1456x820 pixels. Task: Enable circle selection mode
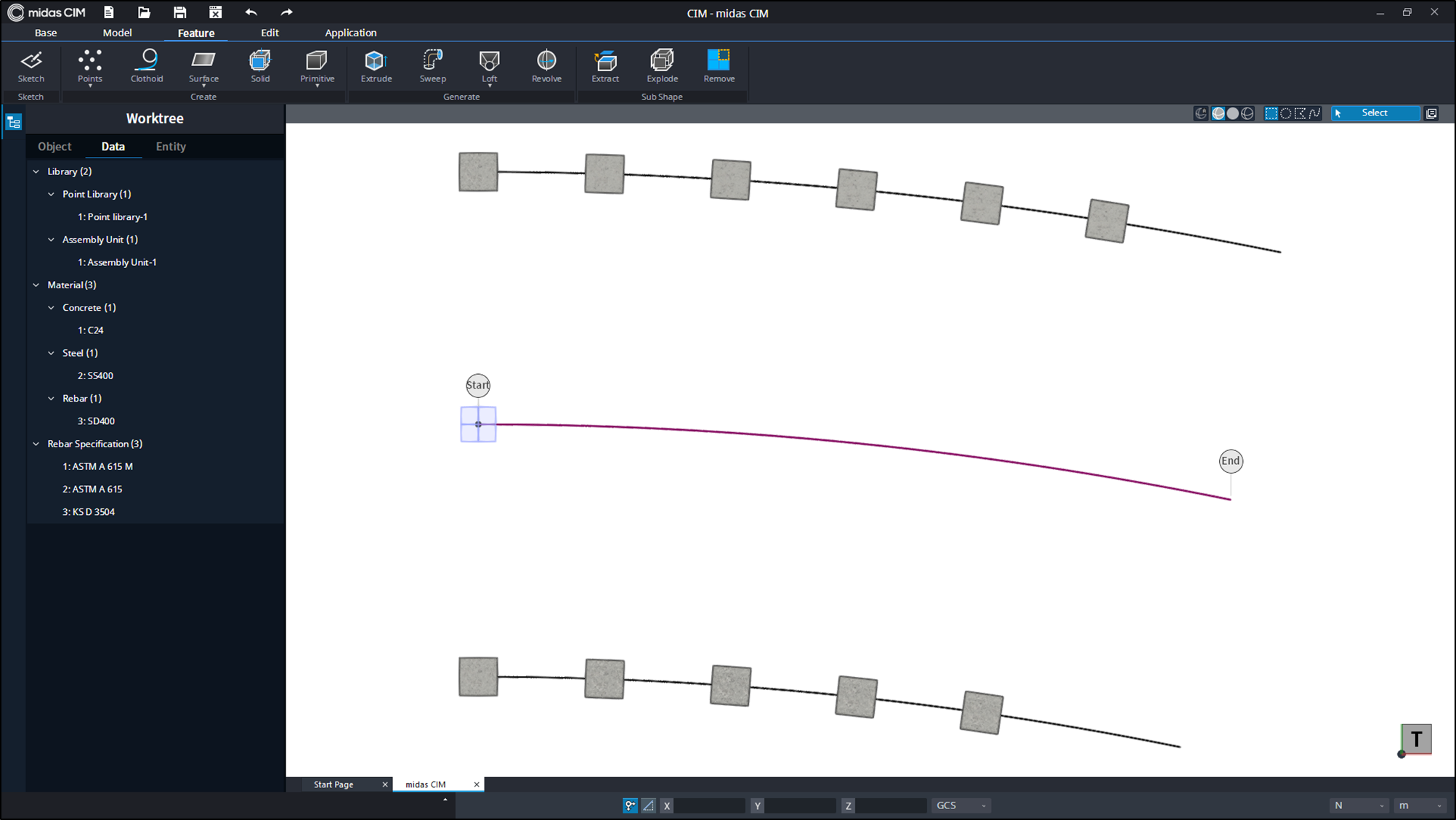click(x=1285, y=113)
